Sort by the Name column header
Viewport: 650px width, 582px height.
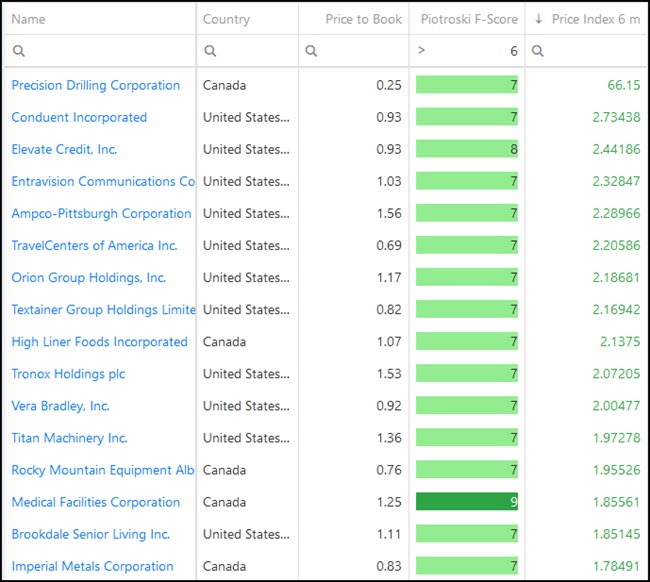tap(29, 19)
